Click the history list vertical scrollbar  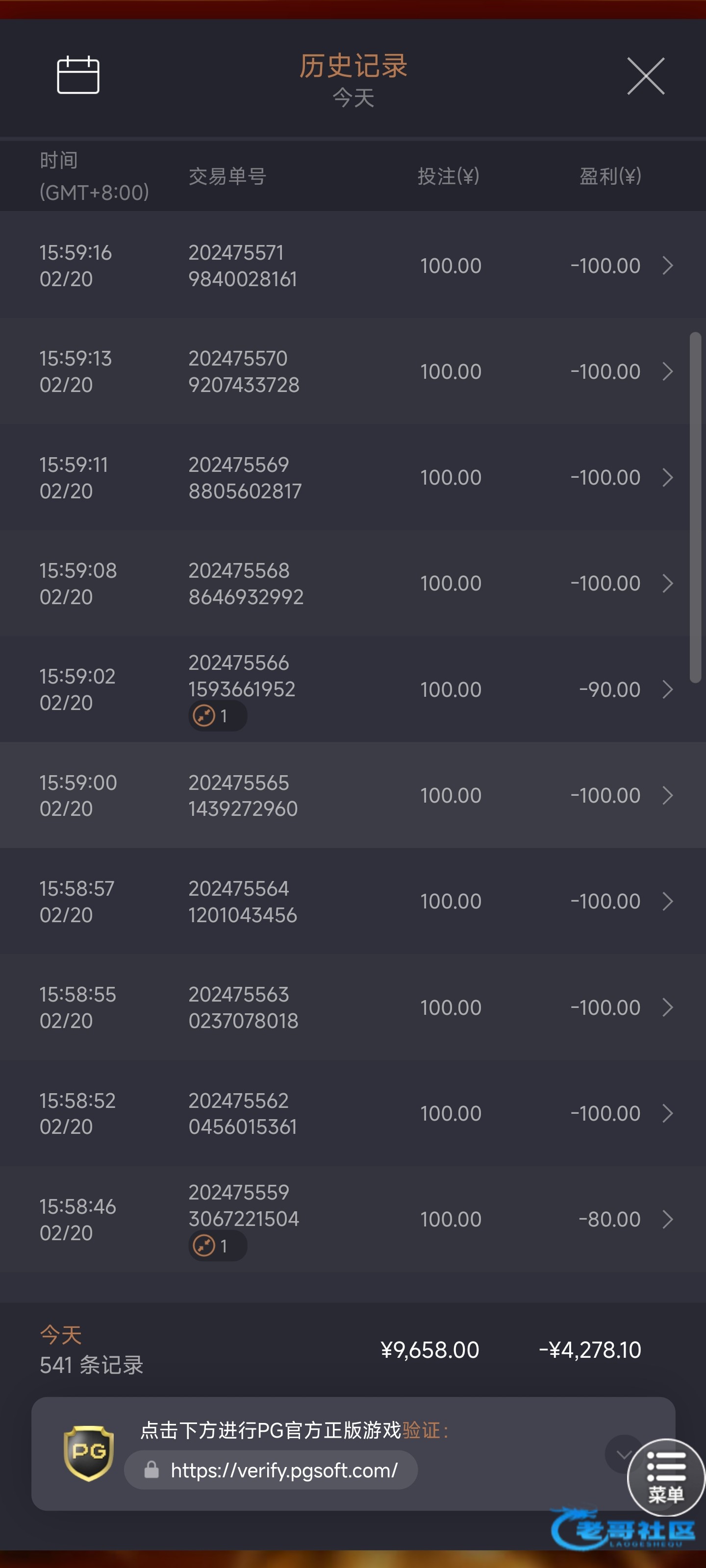tap(695, 508)
